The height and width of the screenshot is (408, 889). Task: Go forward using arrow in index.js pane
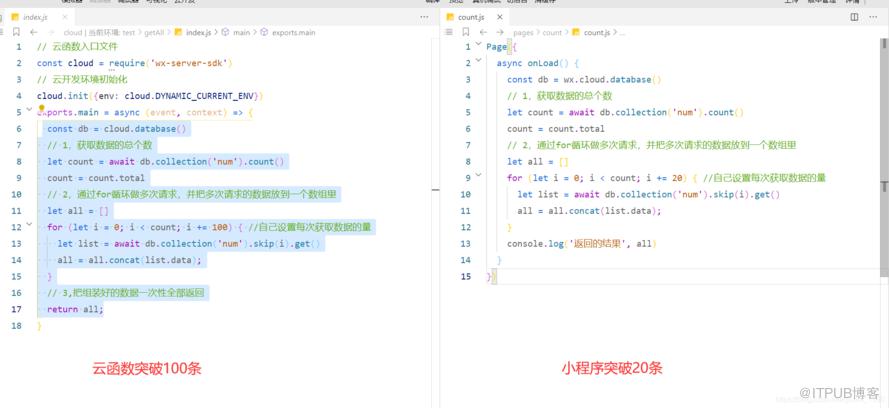pyautogui.click(x=51, y=32)
